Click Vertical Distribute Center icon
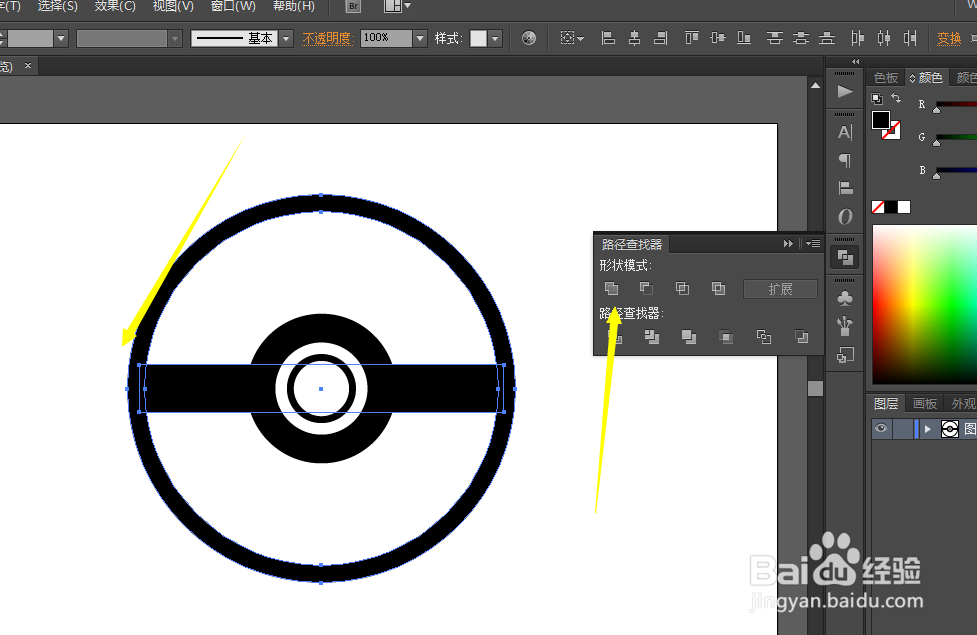The image size is (977, 635). (x=801, y=39)
